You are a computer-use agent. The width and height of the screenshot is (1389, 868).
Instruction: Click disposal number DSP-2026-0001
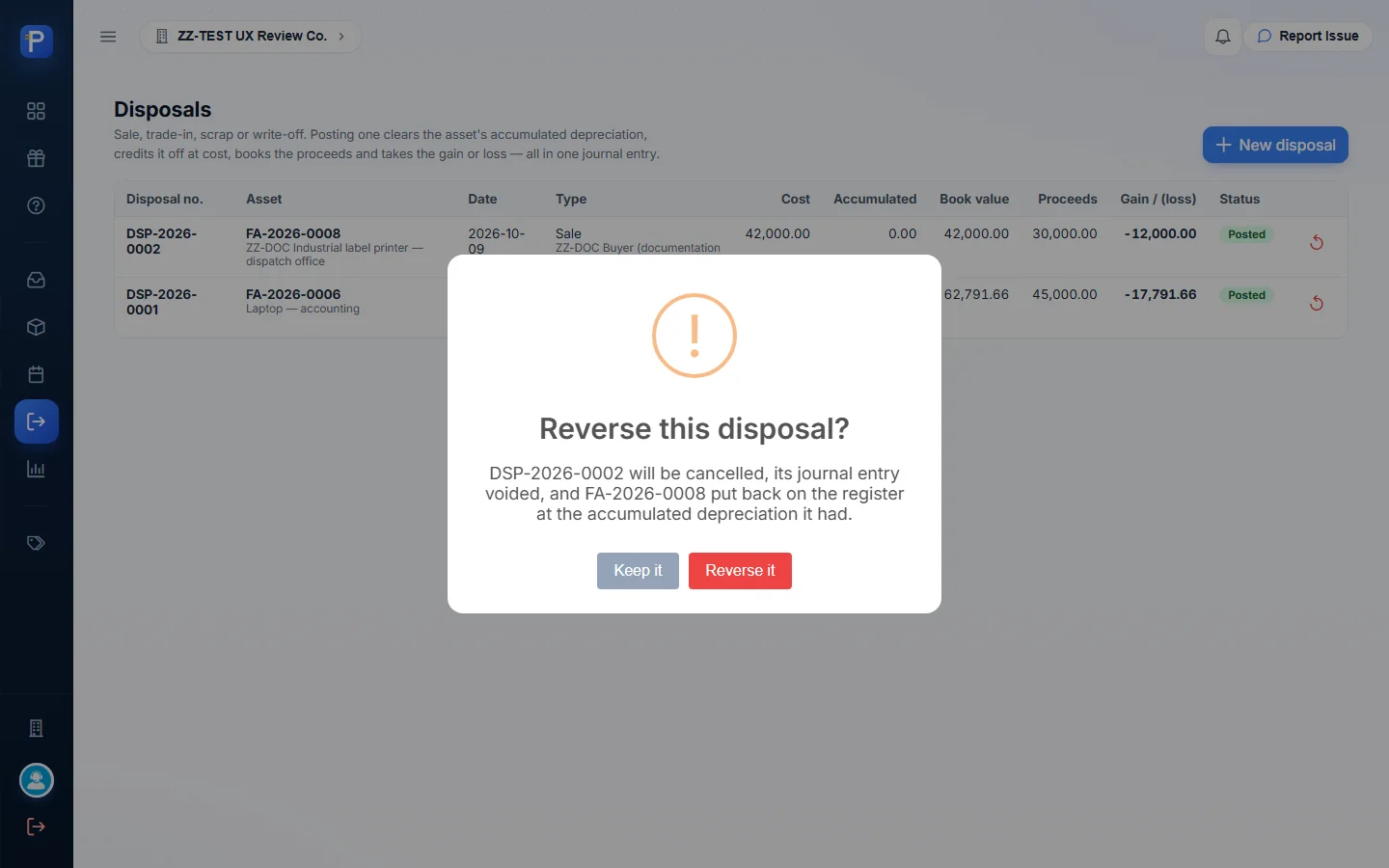pyautogui.click(x=161, y=302)
